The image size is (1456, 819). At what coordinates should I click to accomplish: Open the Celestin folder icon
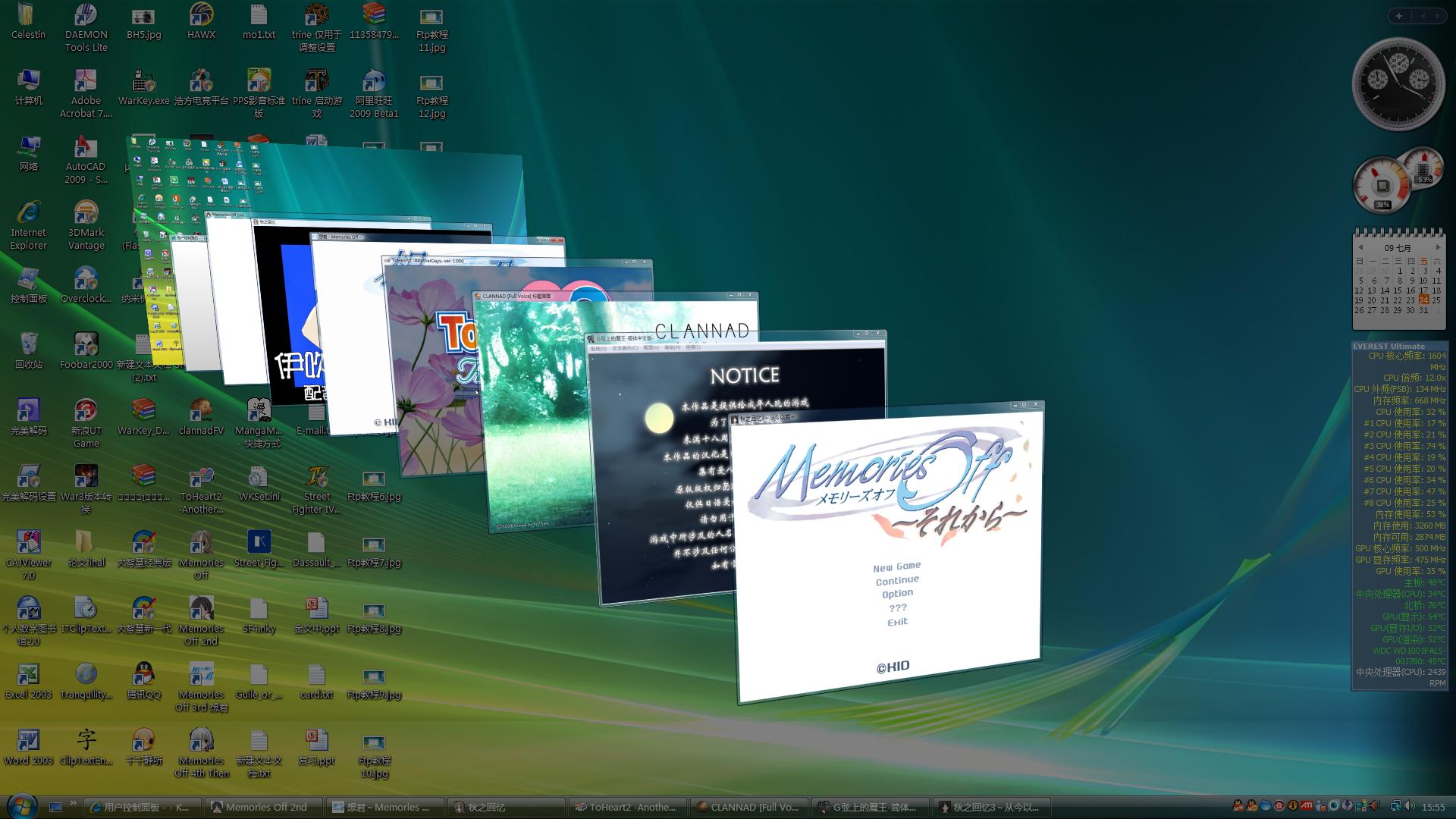point(28,21)
